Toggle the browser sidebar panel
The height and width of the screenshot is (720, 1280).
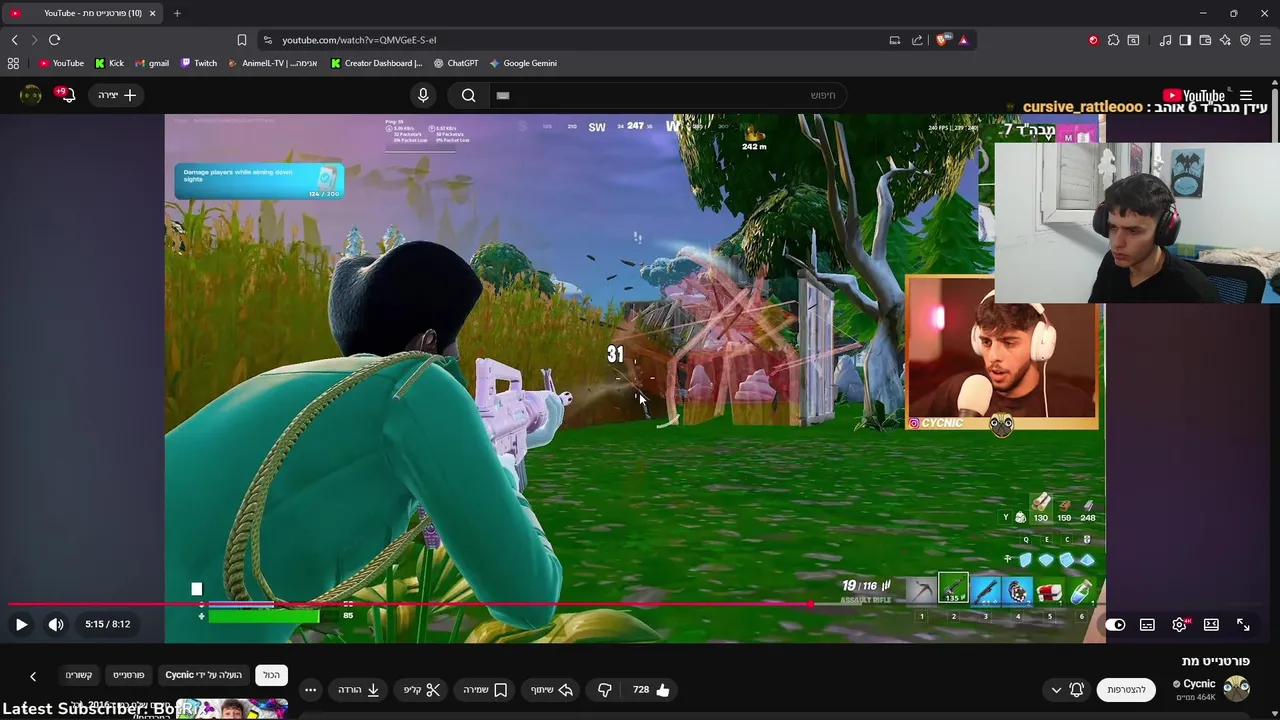click(x=1185, y=40)
